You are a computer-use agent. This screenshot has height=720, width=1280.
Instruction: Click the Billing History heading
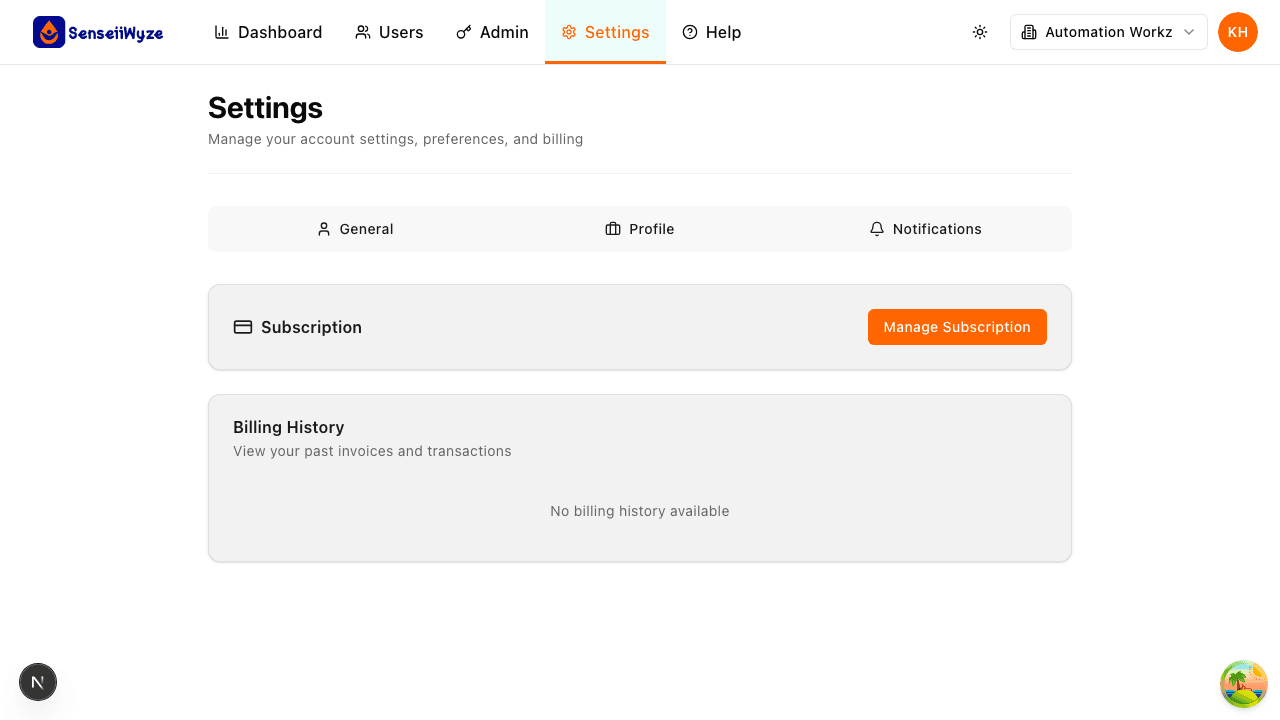click(x=289, y=427)
